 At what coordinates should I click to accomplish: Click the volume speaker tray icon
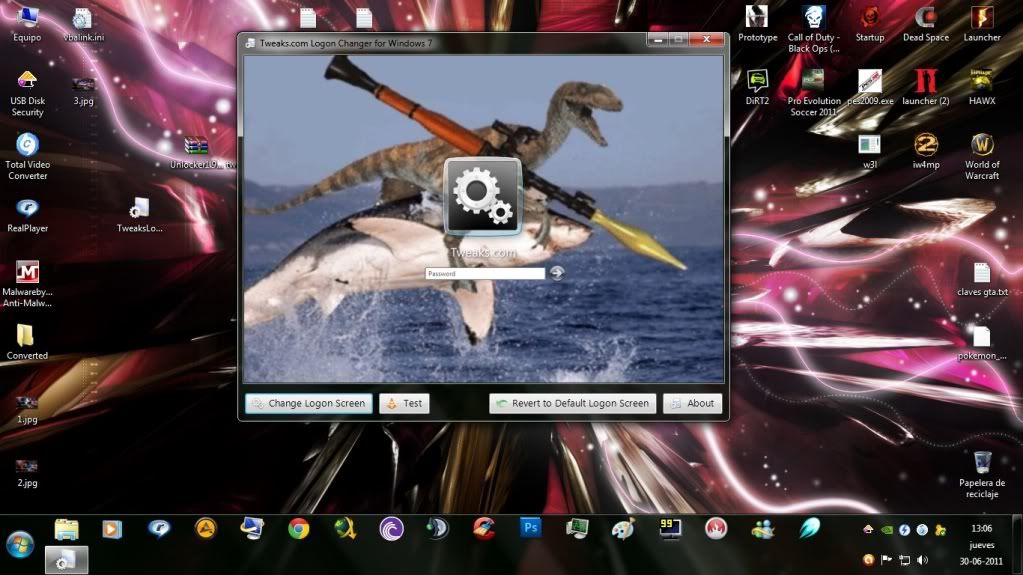pyautogui.click(x=923, y=560)
